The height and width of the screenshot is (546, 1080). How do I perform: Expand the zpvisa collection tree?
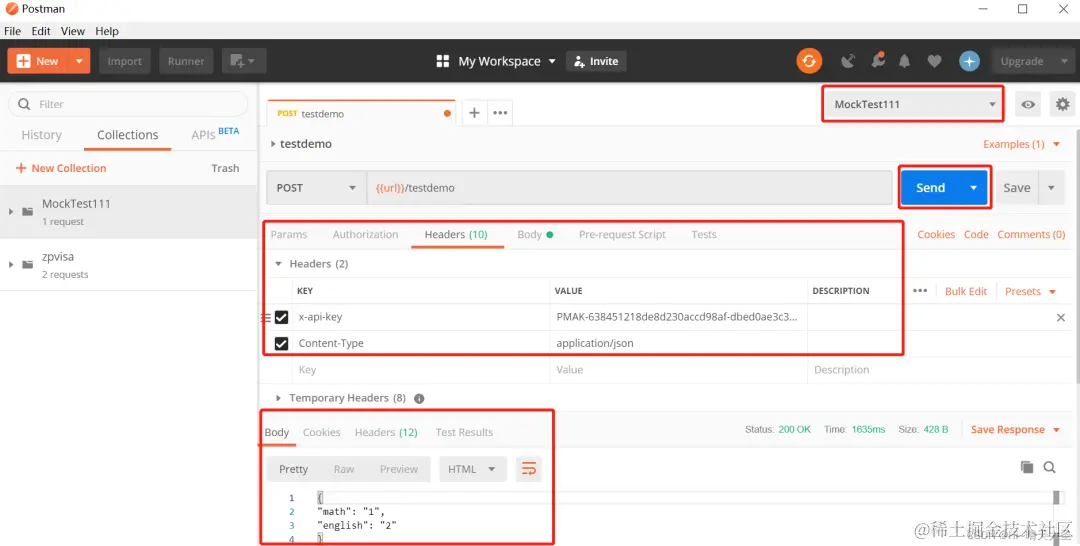tap(11, 264)
